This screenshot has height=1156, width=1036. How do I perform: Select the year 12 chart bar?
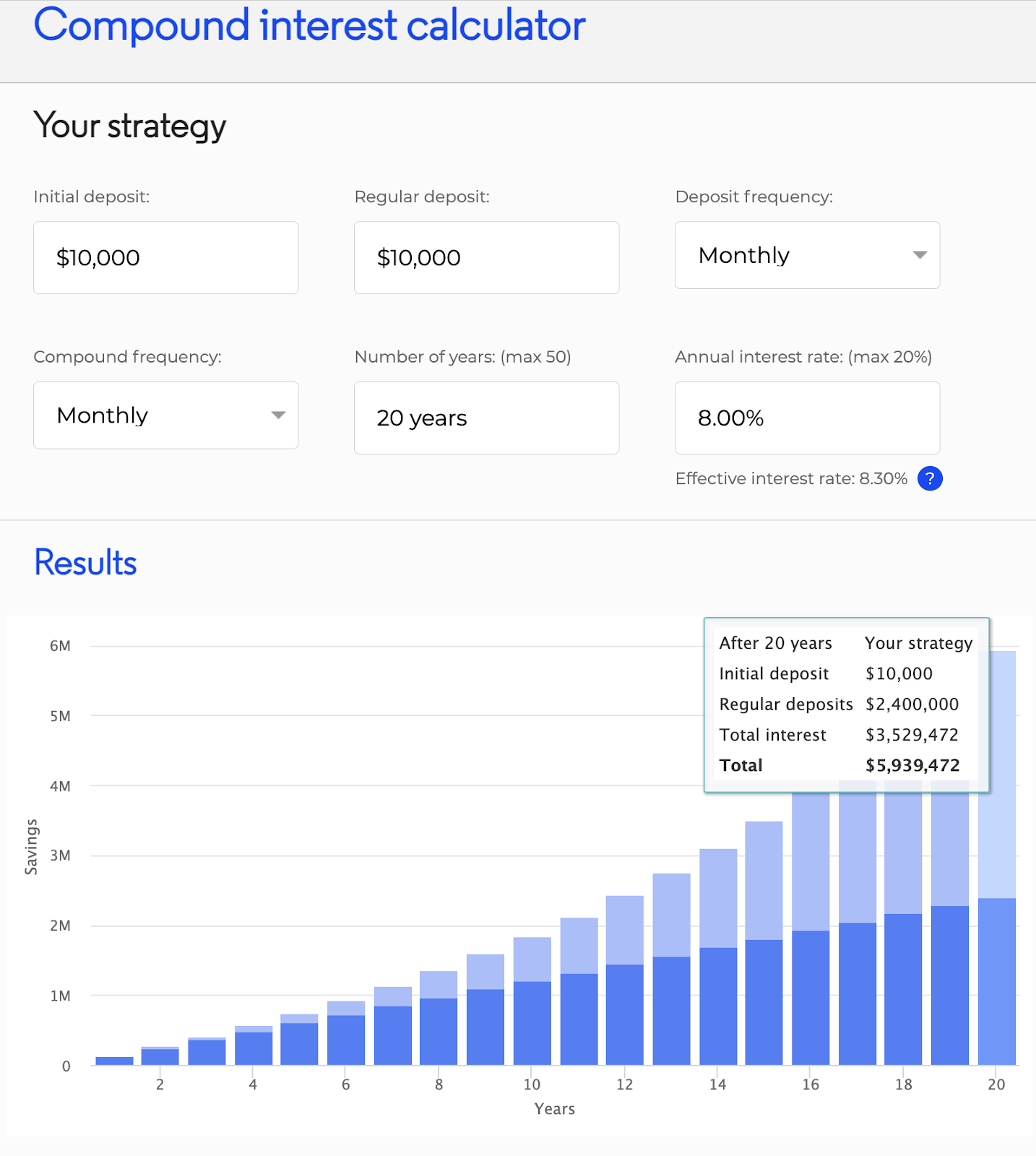click(x=625, y=980)
